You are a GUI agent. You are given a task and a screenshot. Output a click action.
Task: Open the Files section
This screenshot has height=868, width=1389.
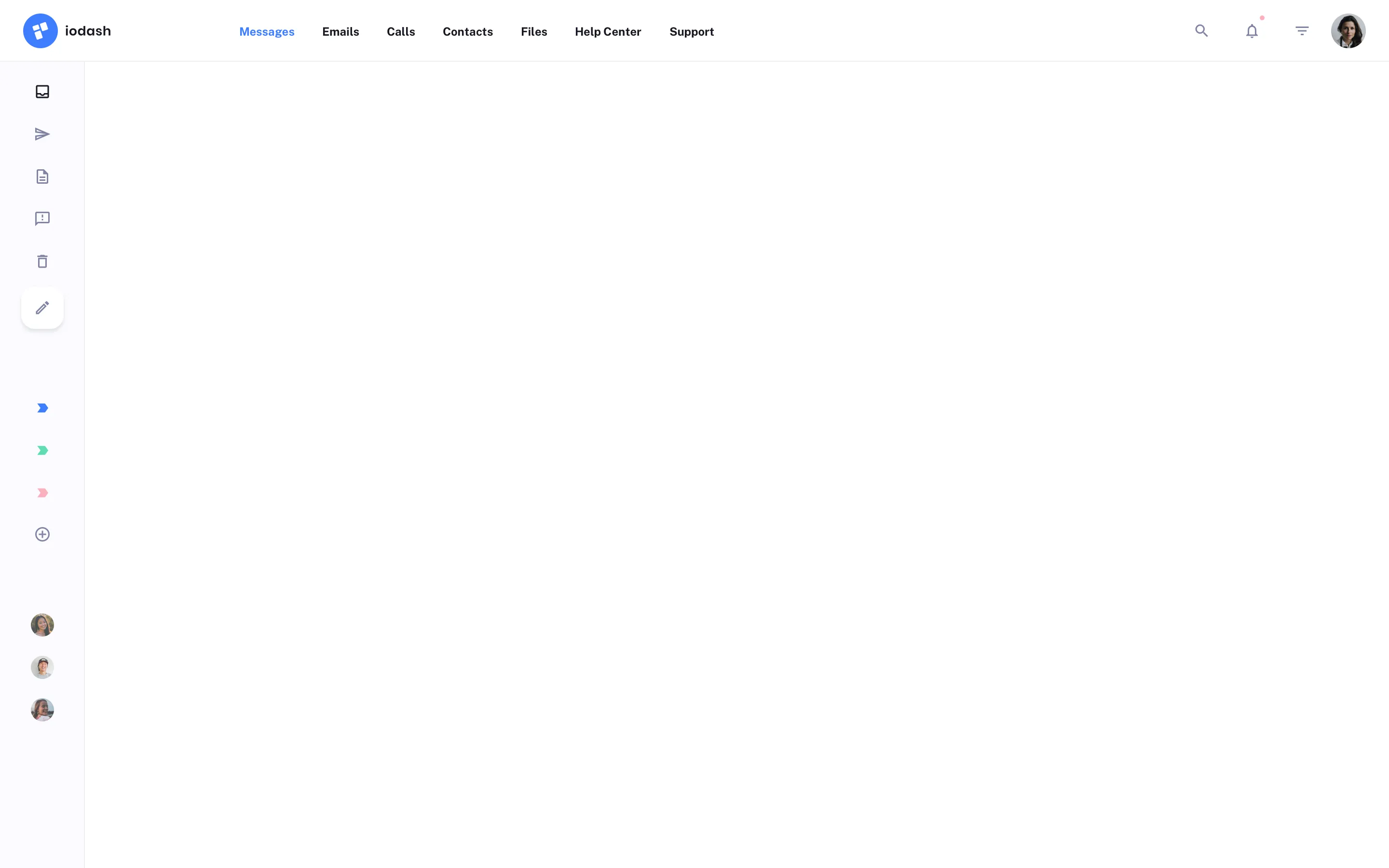pyautogui.click(x=534, y=31)
